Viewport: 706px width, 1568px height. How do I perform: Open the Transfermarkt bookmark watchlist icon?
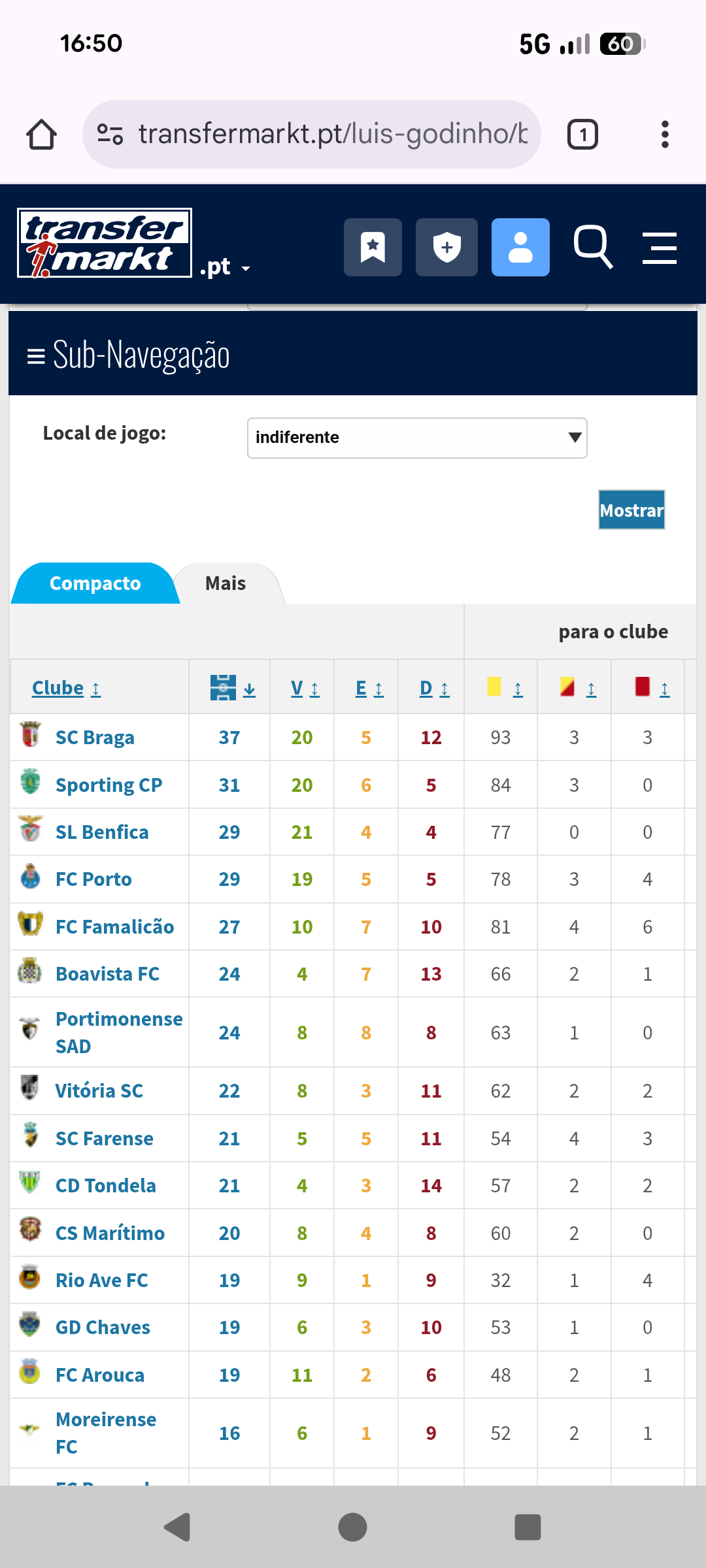coord(373,247)
